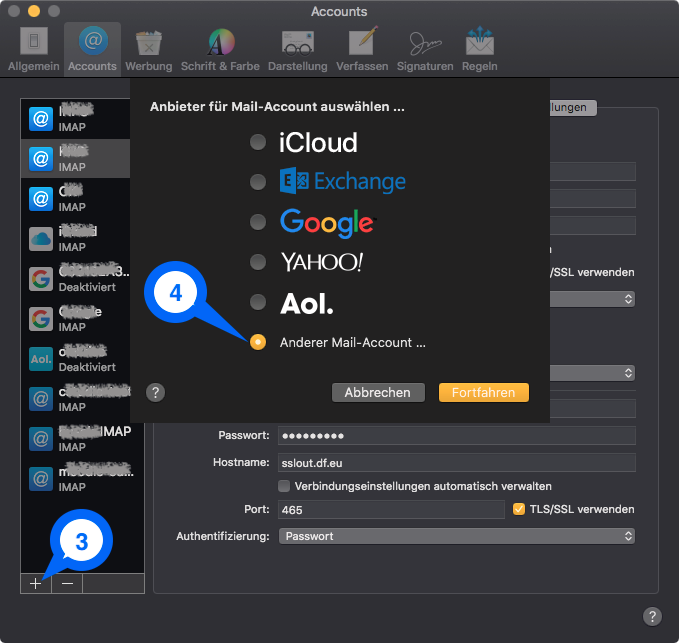Open the Verfassen composing pane

(x=362, y=49)
